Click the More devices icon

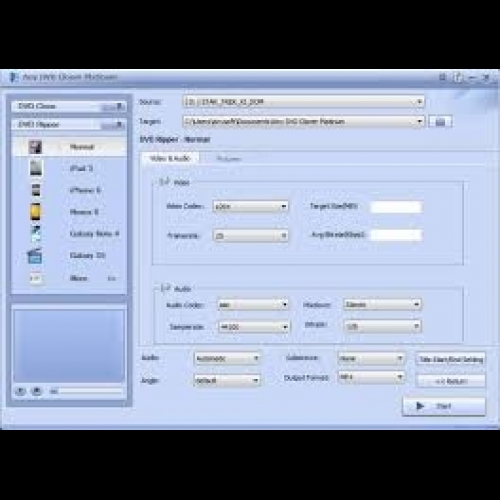[x=36, y=278]
